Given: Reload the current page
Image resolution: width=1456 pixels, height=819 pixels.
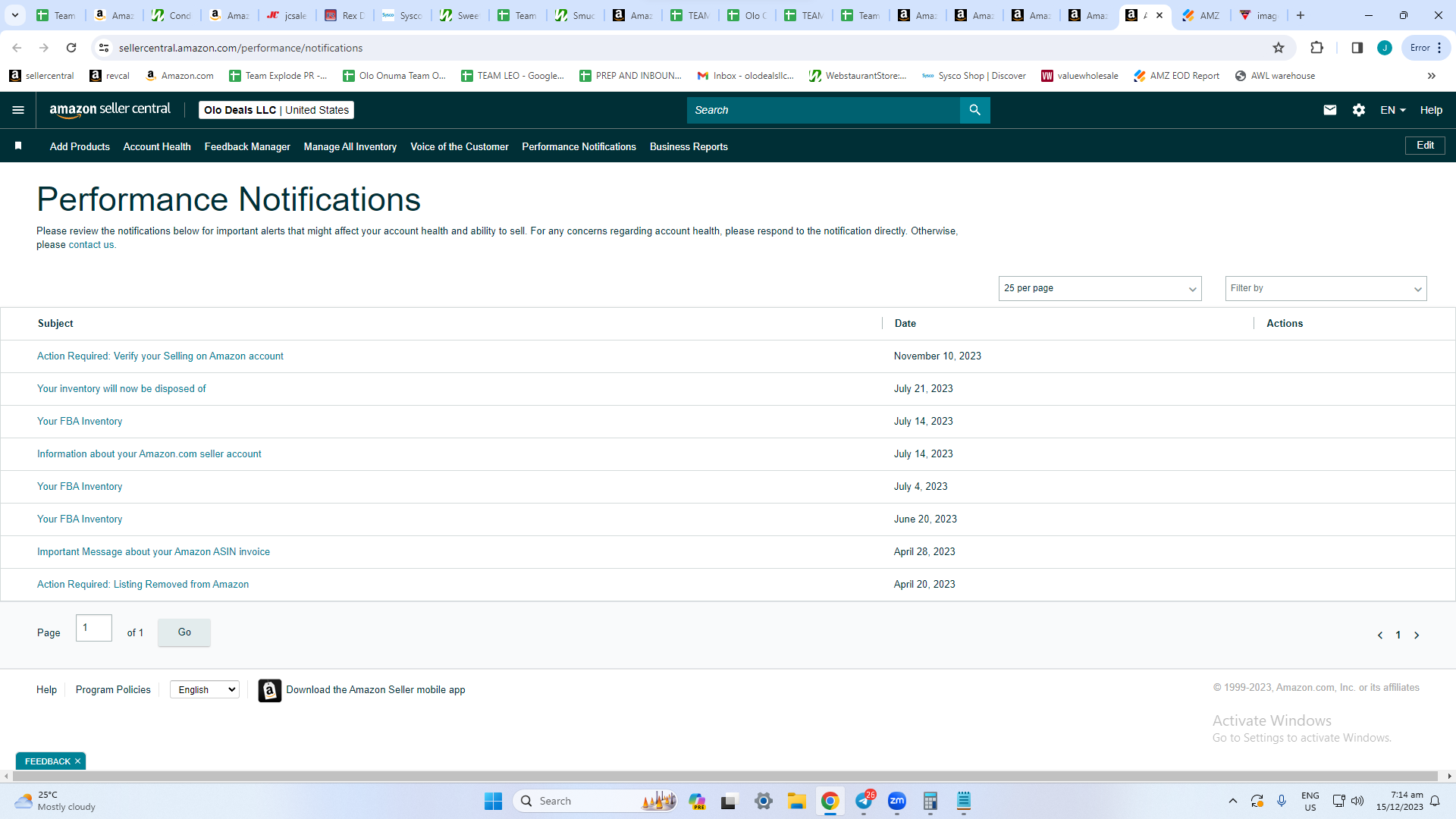Looking at the screenshot, I should (x=71, y=48).
